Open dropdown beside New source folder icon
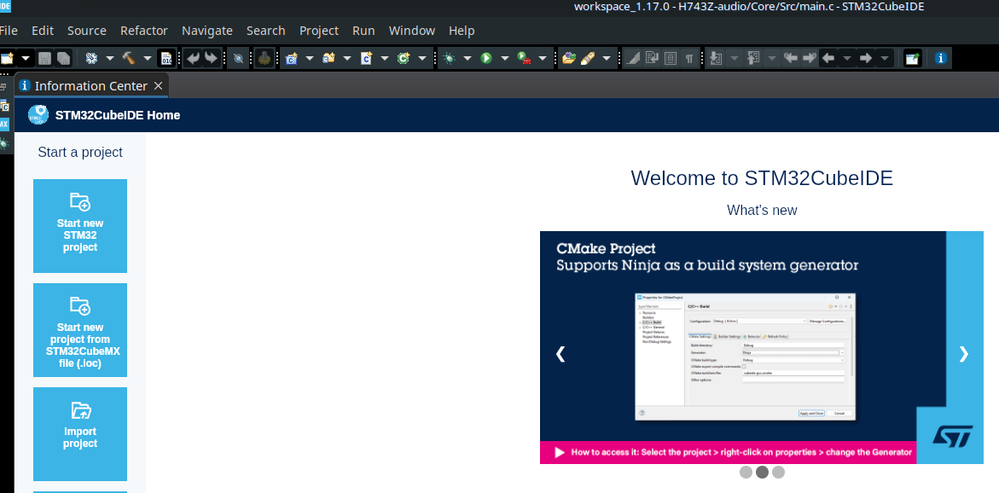999x493 pixels. (x=347, y=59)
